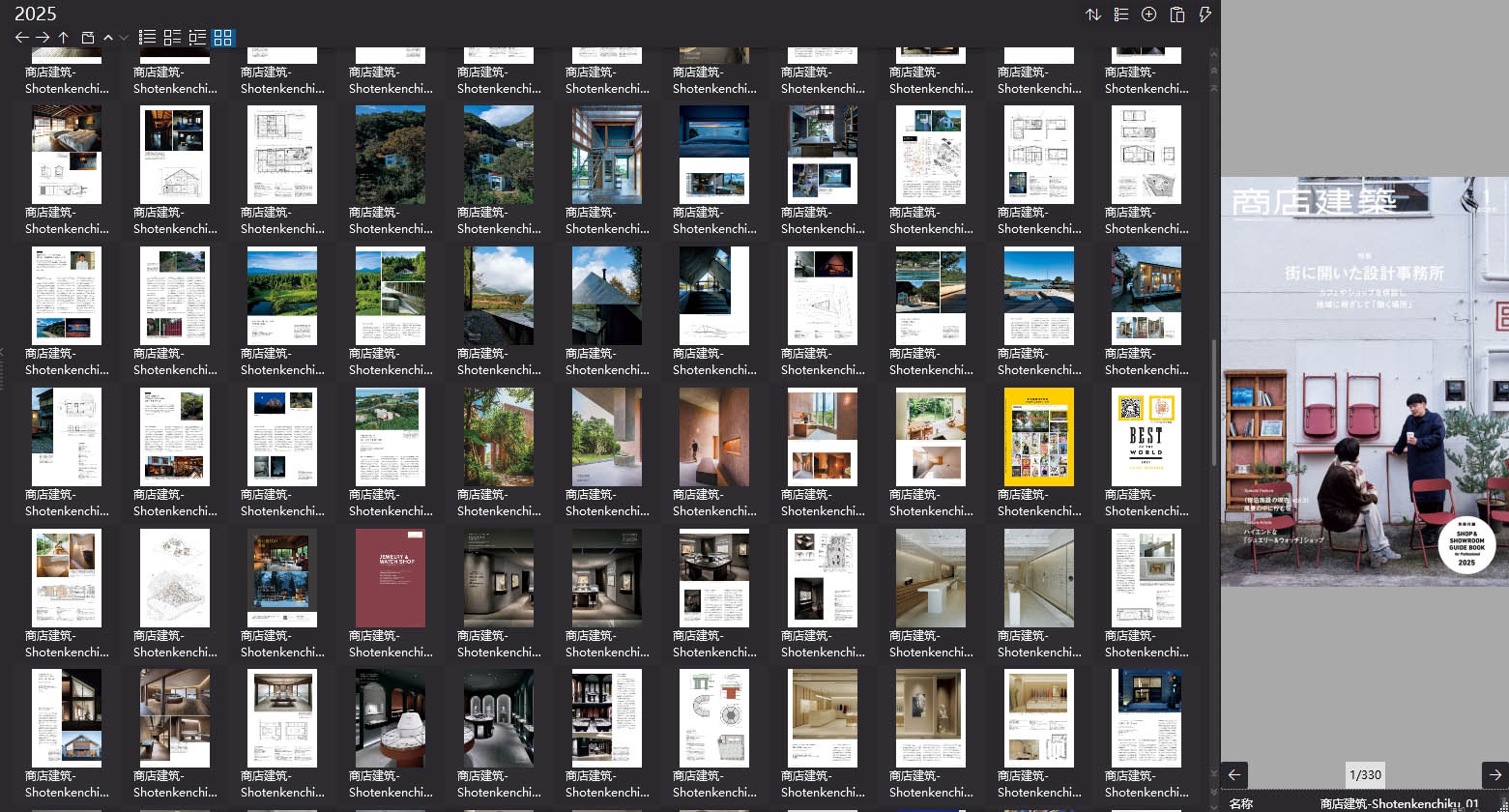Click the clipboard paste icon
Viewport: 1509px width, 812px height.
point(1176,14)
